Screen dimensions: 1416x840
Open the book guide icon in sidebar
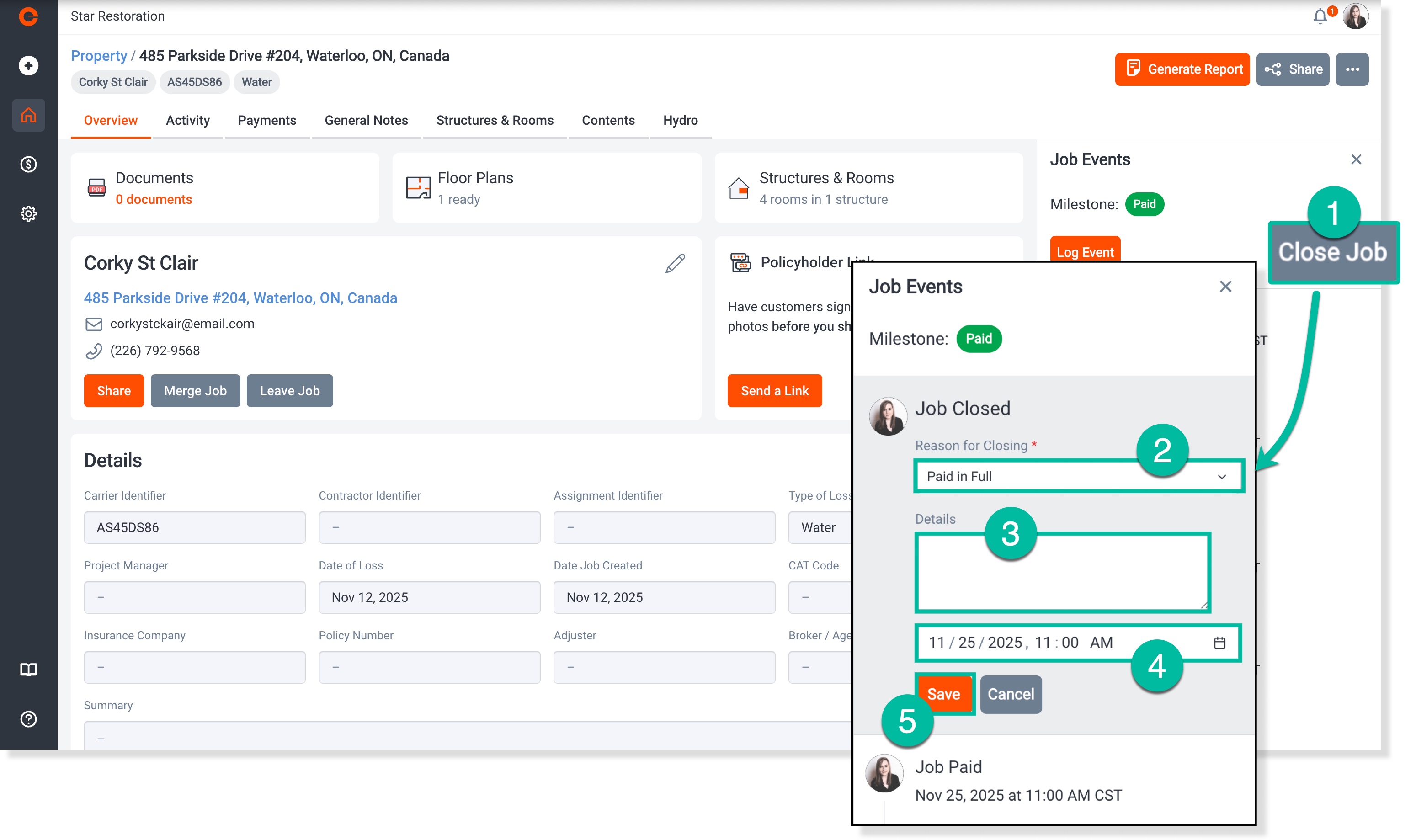tap(28, 670)
